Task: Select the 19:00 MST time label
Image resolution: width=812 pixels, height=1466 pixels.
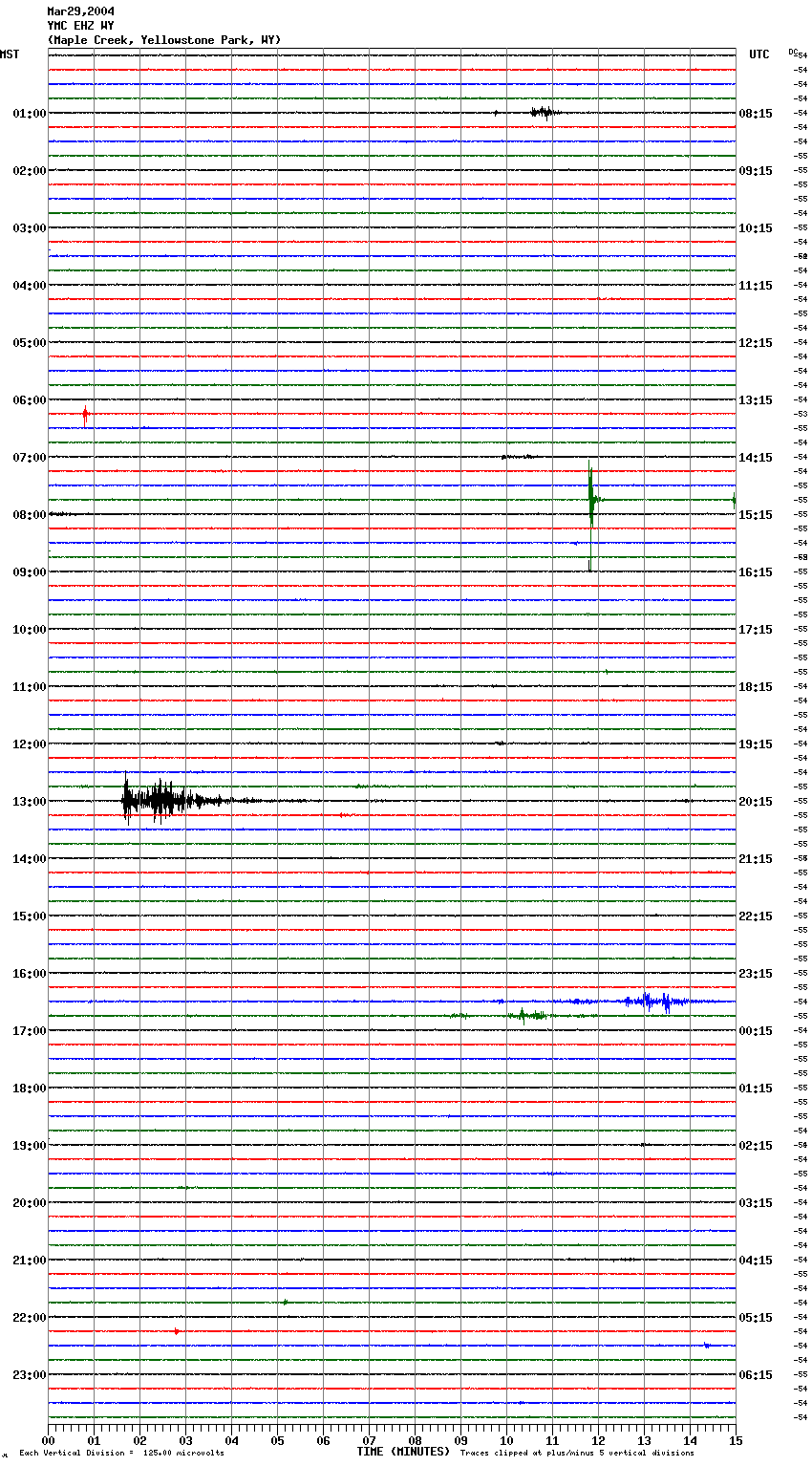Action: click(30, 1146)
